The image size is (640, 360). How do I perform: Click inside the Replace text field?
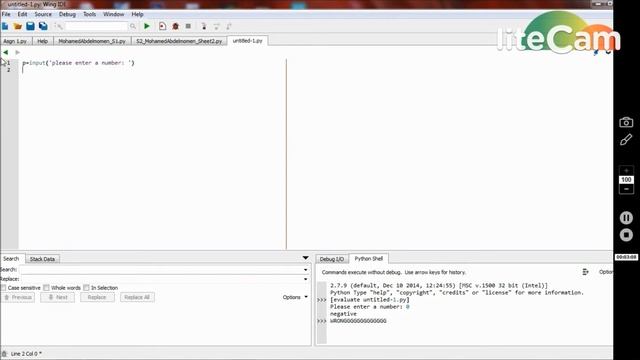pos(161,279)
